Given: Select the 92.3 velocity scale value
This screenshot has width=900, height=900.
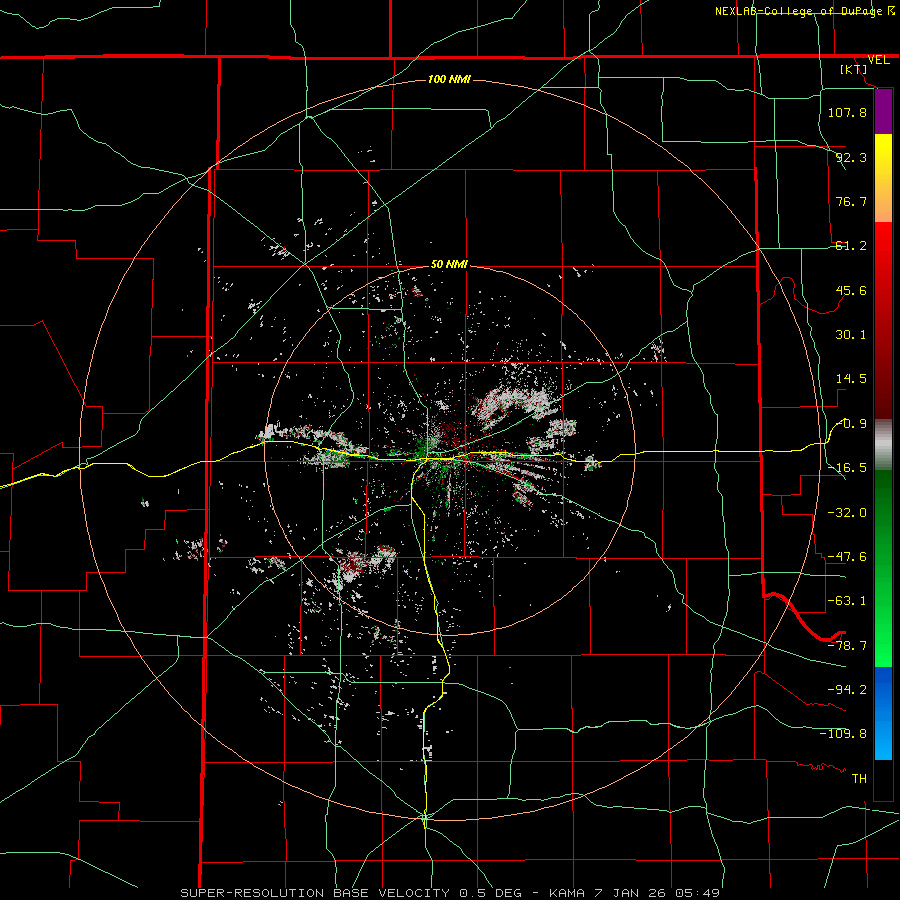Looking at the screenshot, I should 851,157.
